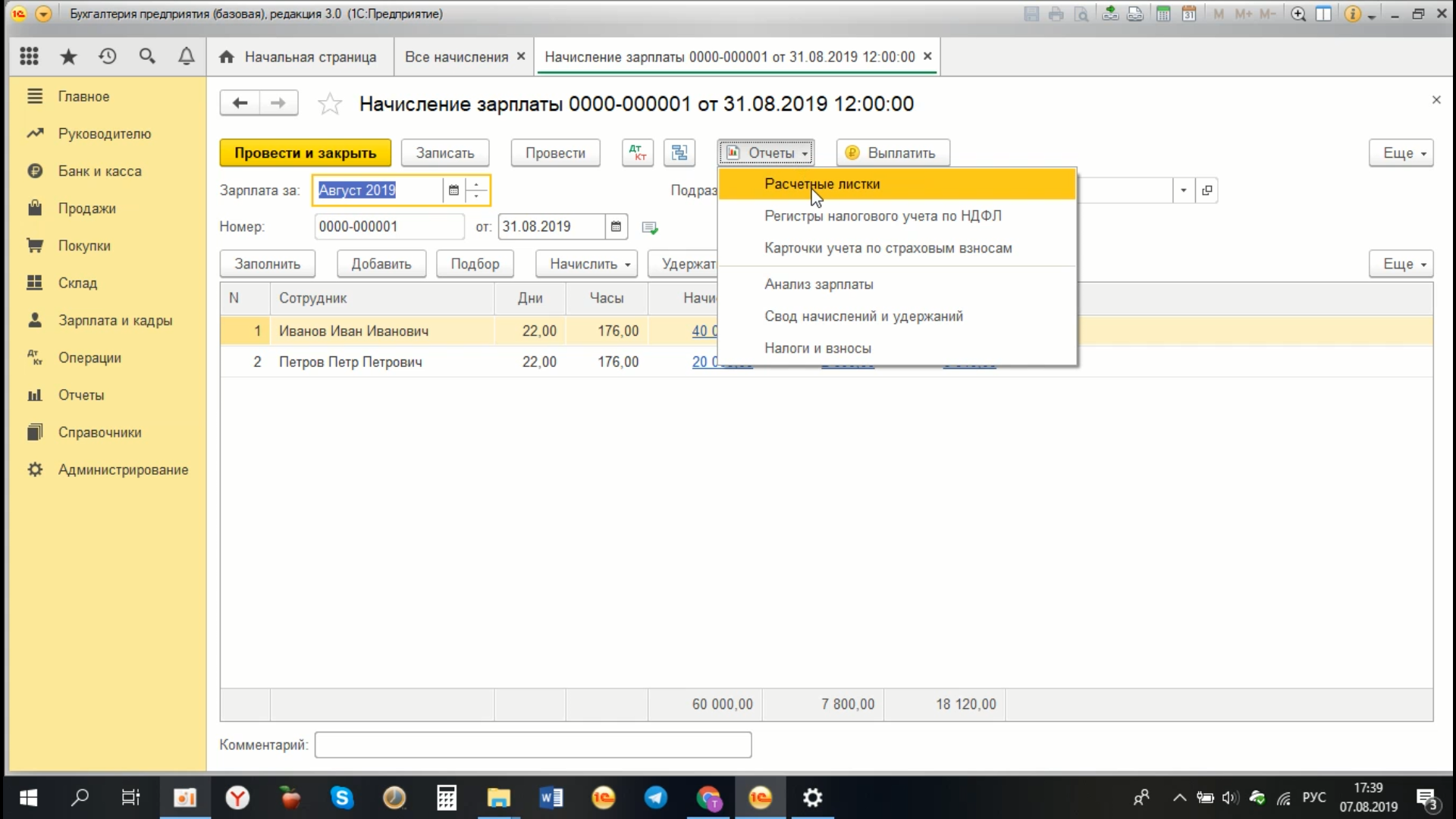Select Расчетные листки menu item
The width and height of the screenshot is (1456, 819).
coord(822,184)
